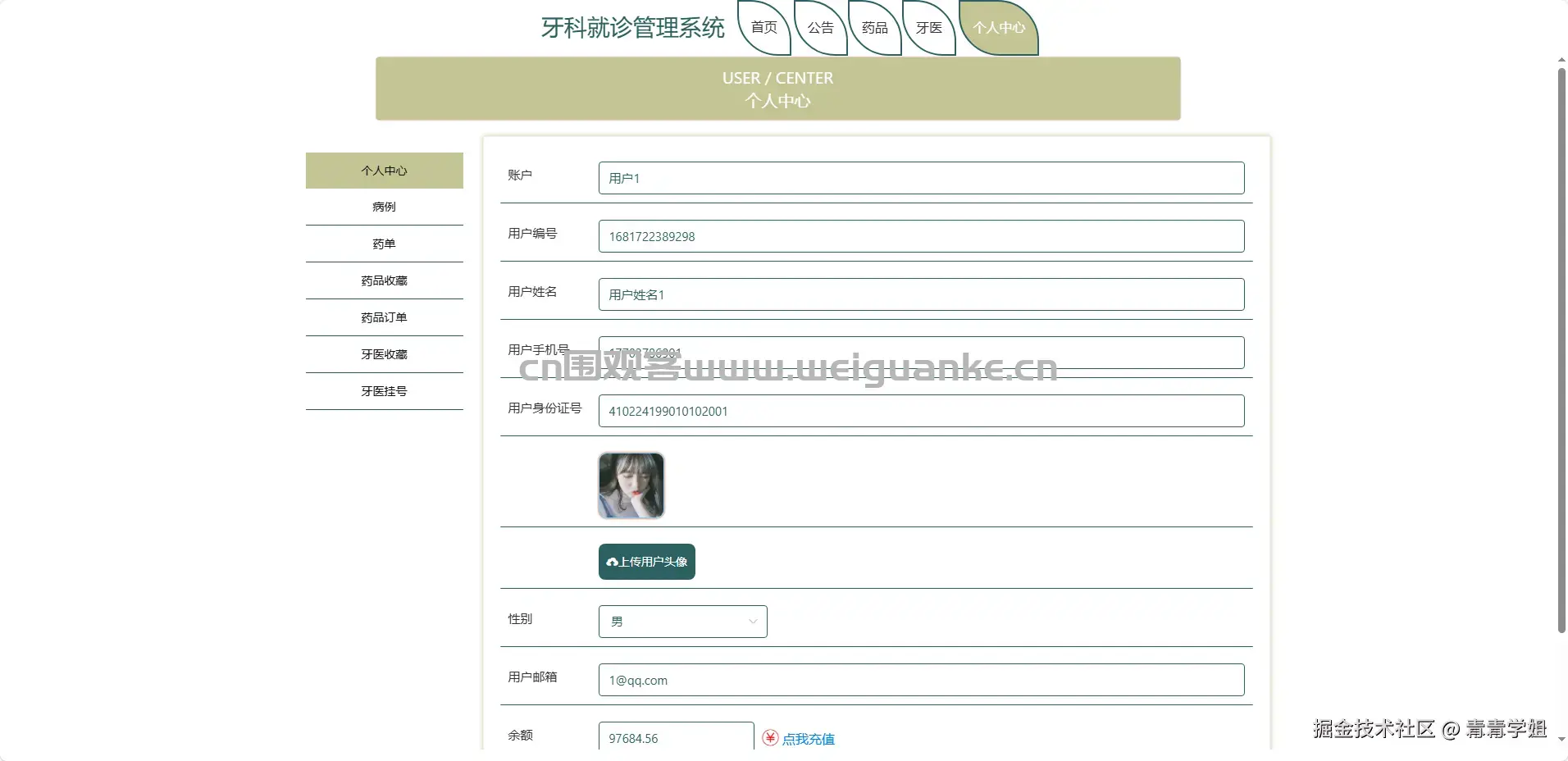This screenshot has width=1568, height=761.
Task: Click the 余额 input field
Action: coord(677,736)
